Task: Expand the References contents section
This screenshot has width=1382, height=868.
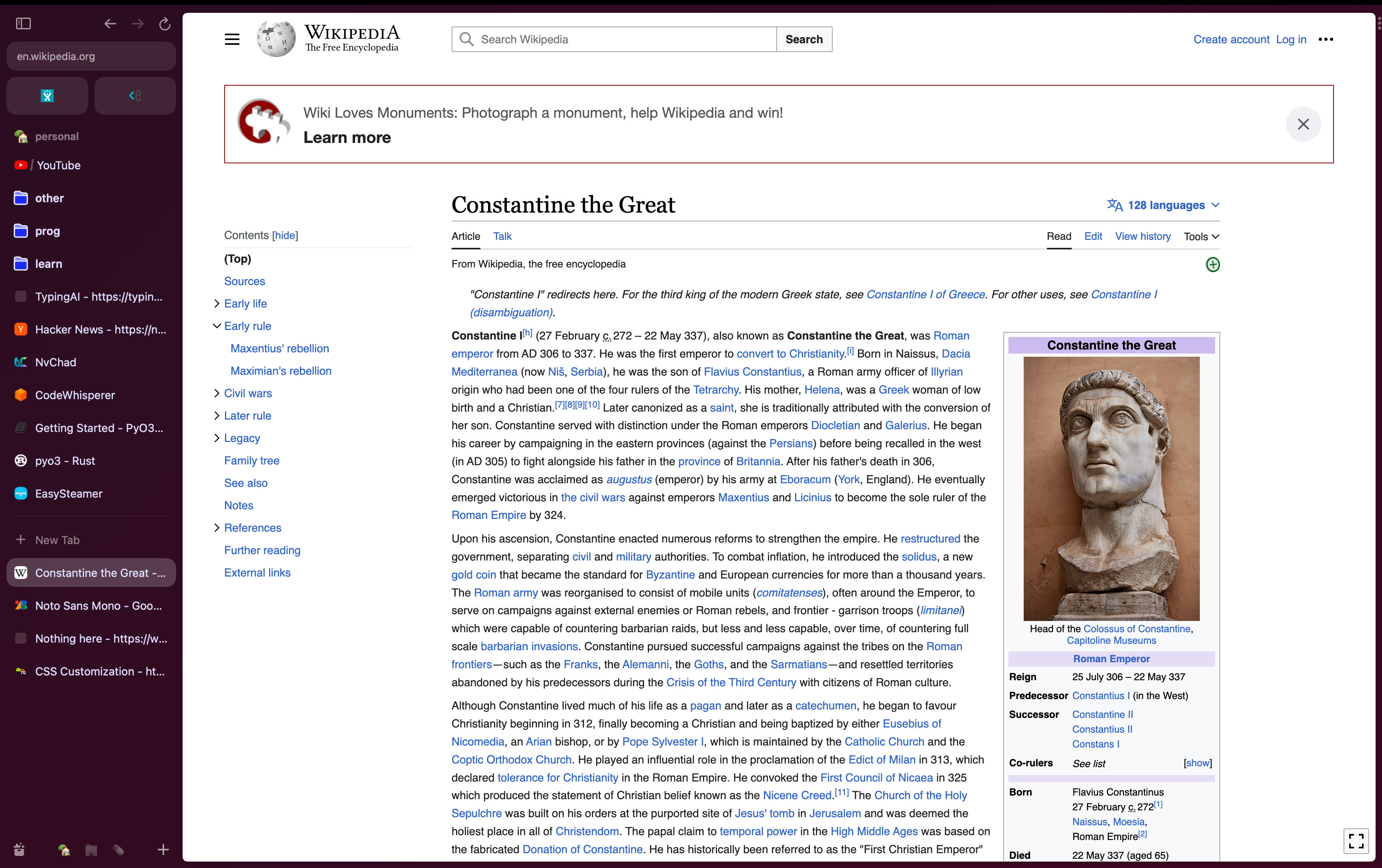Action: 216,528
